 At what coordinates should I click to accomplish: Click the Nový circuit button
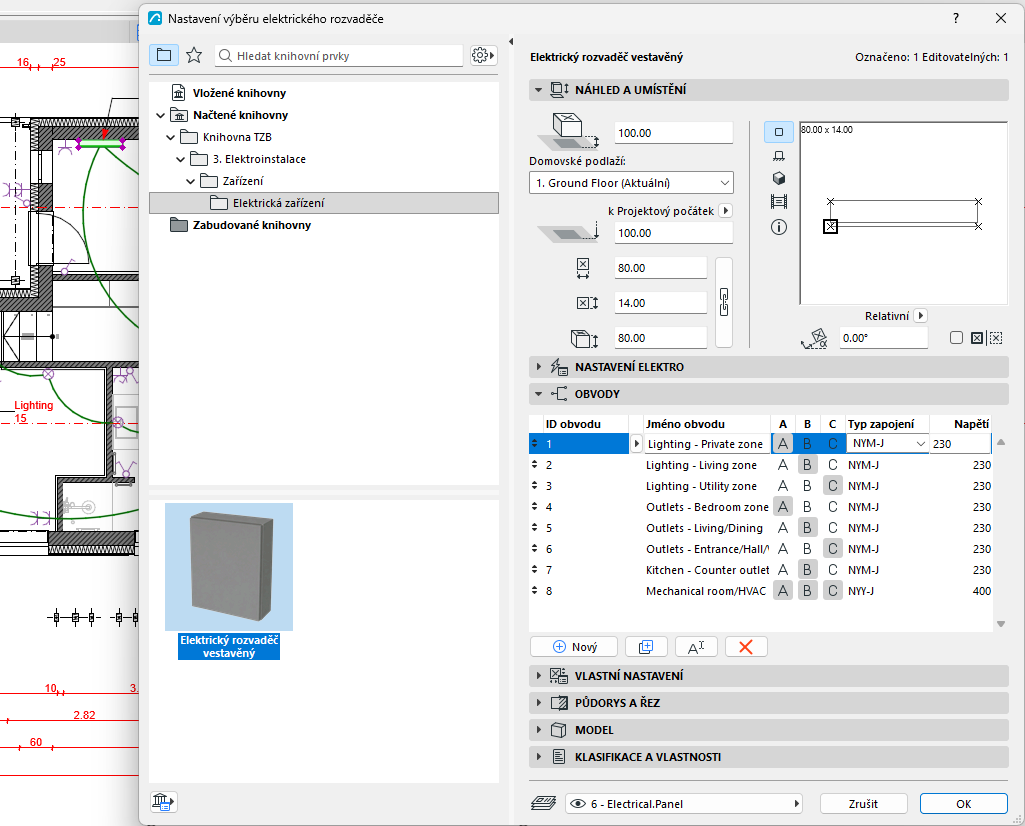574,647
